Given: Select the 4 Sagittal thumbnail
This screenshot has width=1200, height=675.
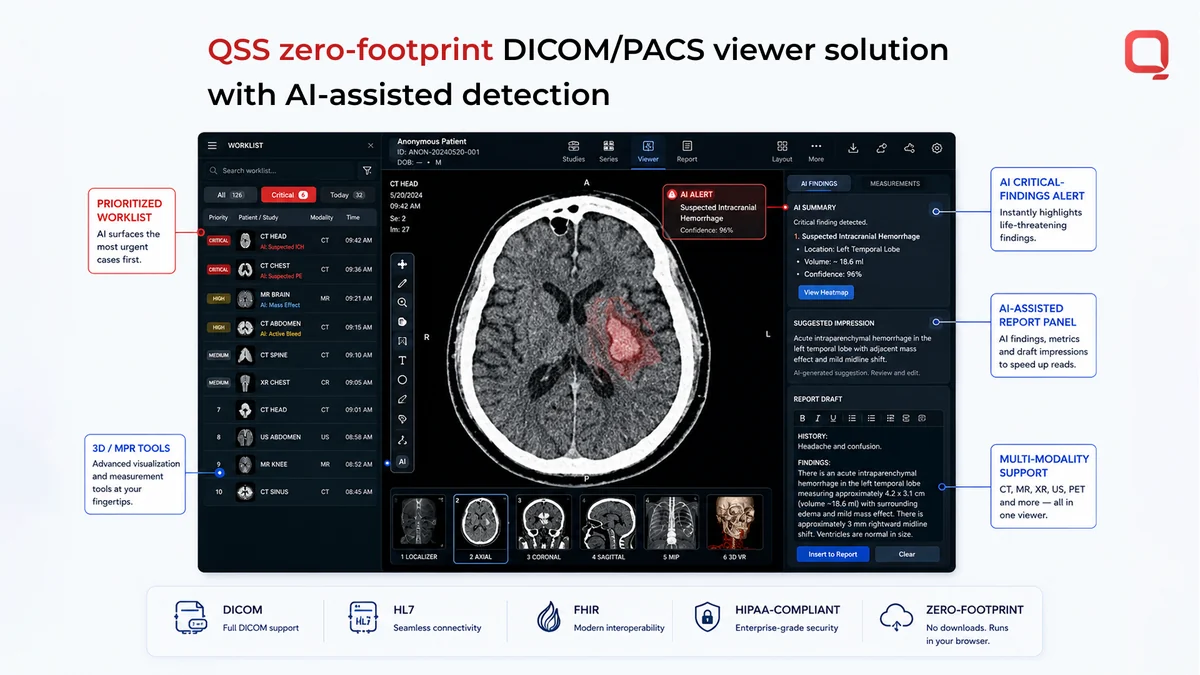Looking at the screenshot, I should tap(608, 528).
